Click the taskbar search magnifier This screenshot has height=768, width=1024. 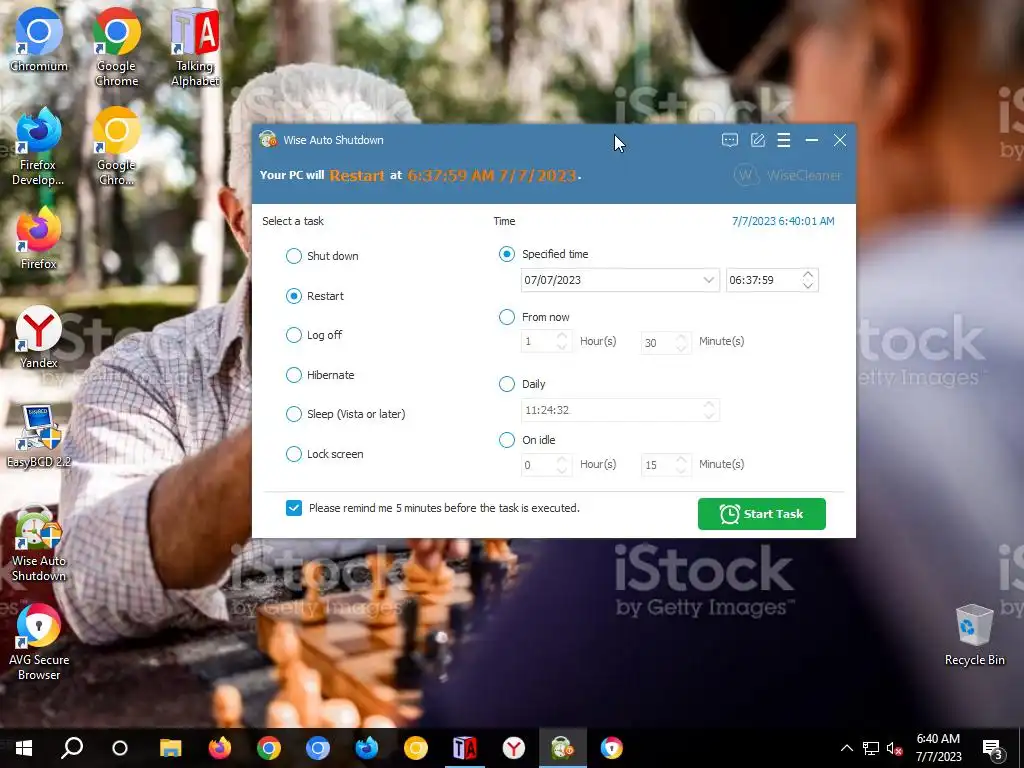pos(72,748)
